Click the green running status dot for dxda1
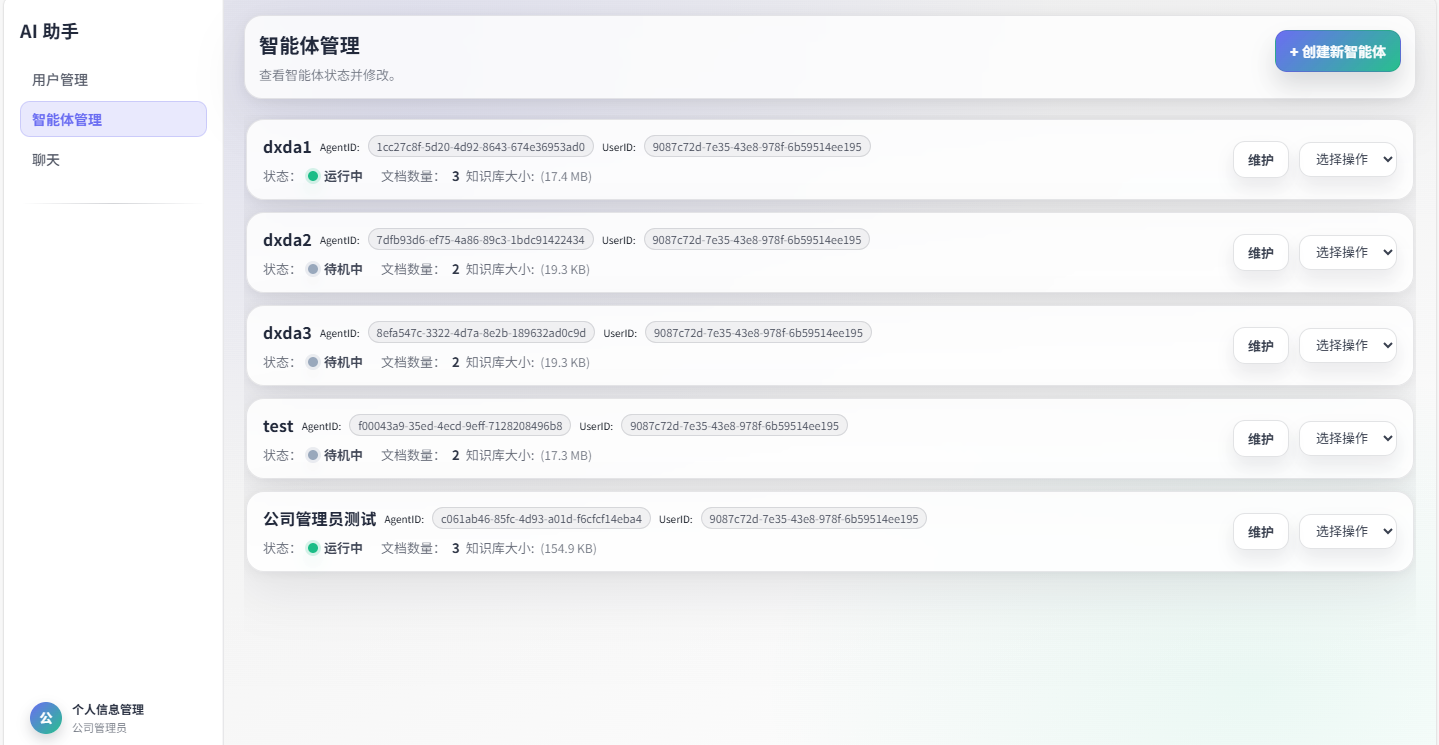Screen dimensions: 1439x745 (x=311, y=176)
